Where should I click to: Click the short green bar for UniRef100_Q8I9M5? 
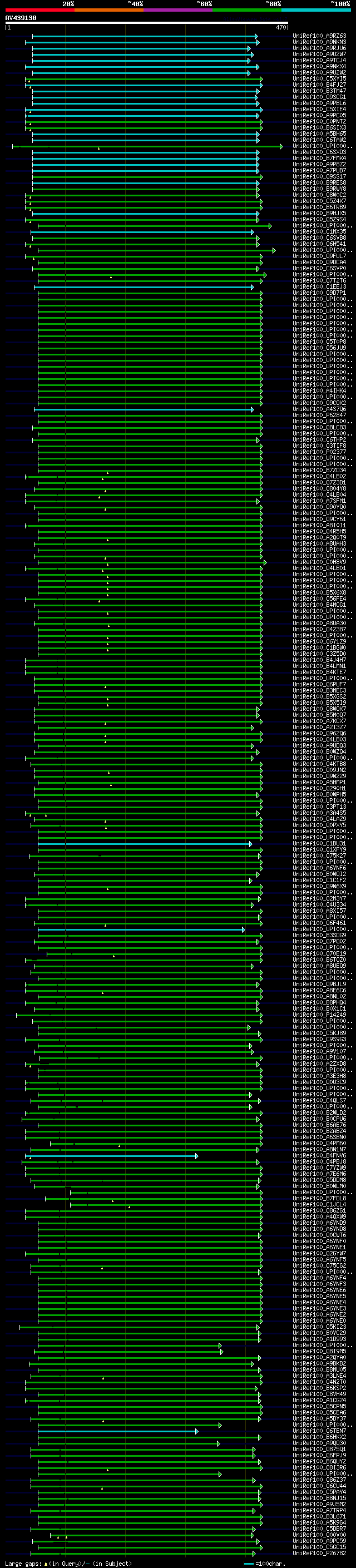129,1351
